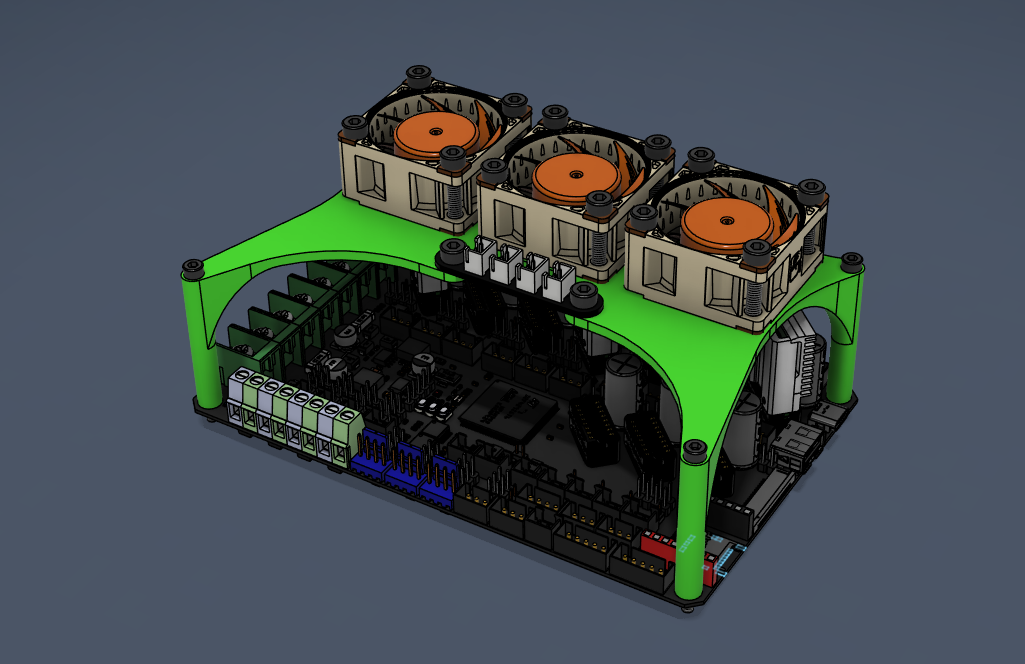Viewport: 1025px width, 664px height.
Task: Click the screw atop the left green pillar
Action: coord(193,268)
